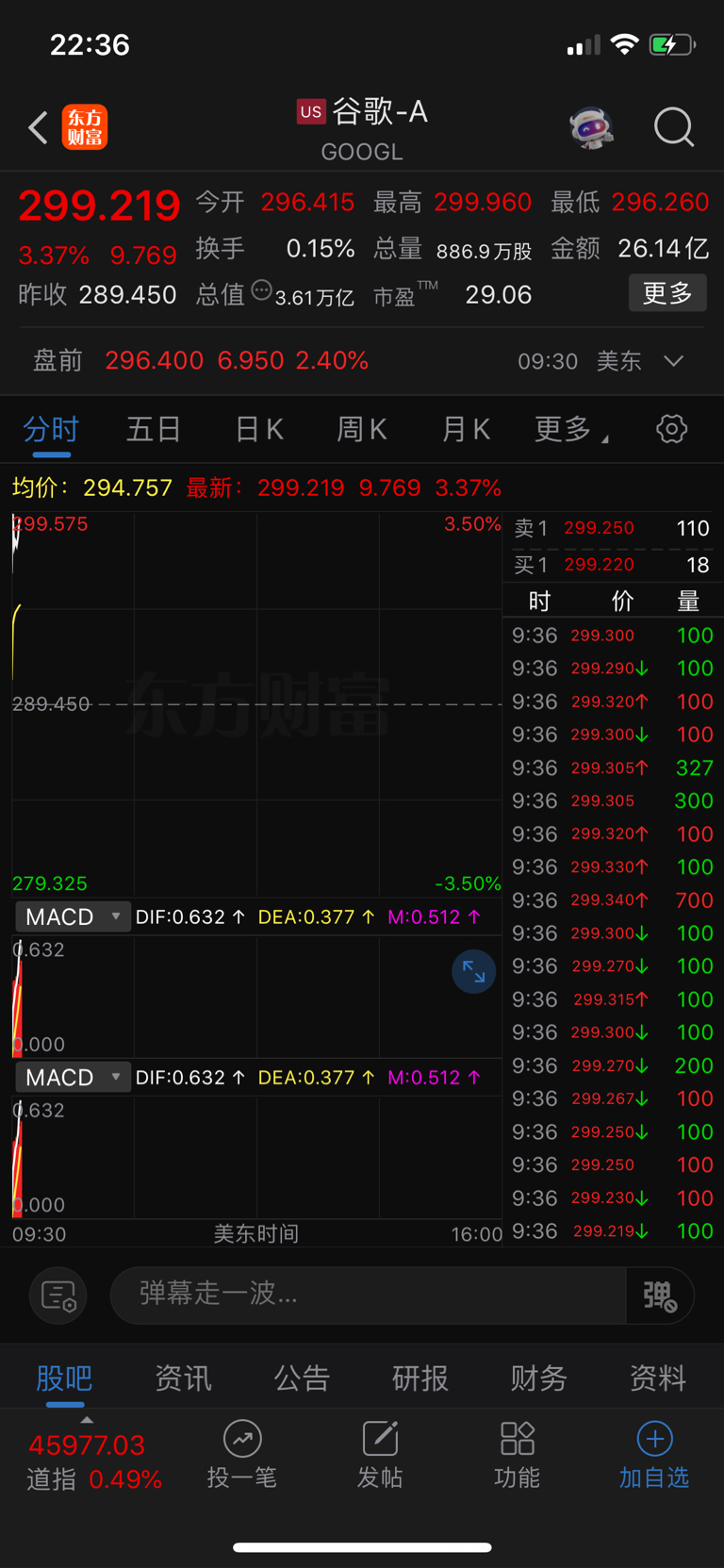The width and height of the screenshot is (724, 1568).
Task: Tap the back arrow icon
Action: click(38, 127)
